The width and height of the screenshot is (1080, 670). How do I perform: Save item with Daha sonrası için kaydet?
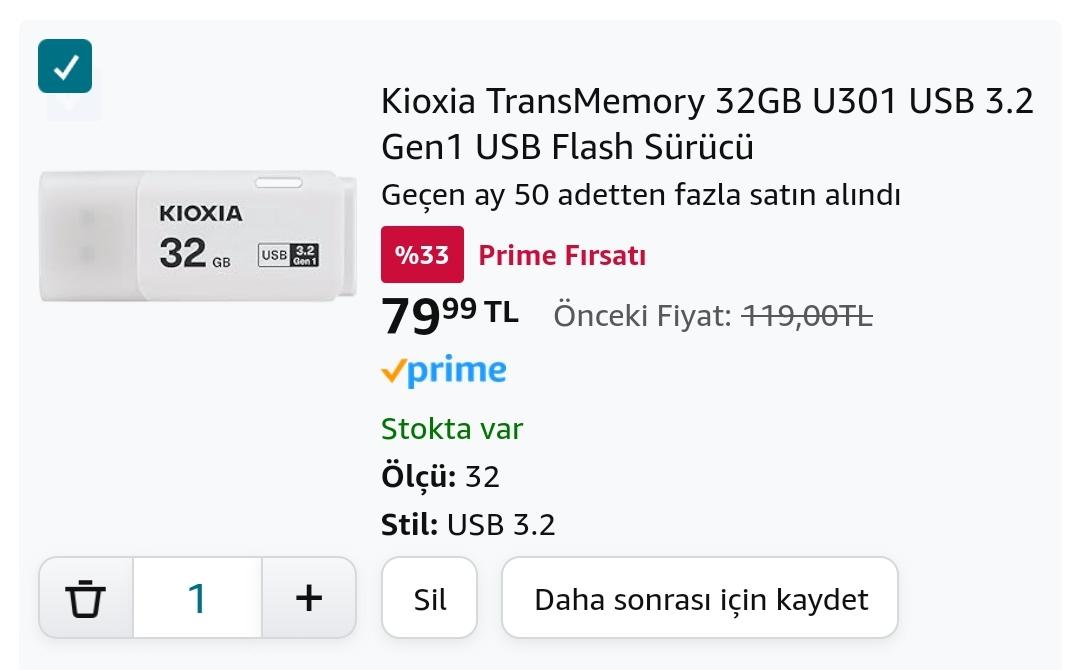700,598
